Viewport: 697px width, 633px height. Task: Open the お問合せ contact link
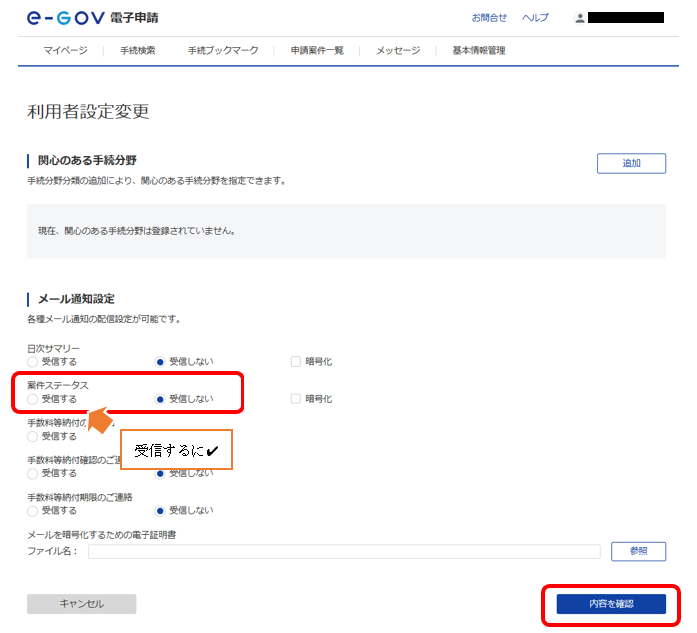489,18
